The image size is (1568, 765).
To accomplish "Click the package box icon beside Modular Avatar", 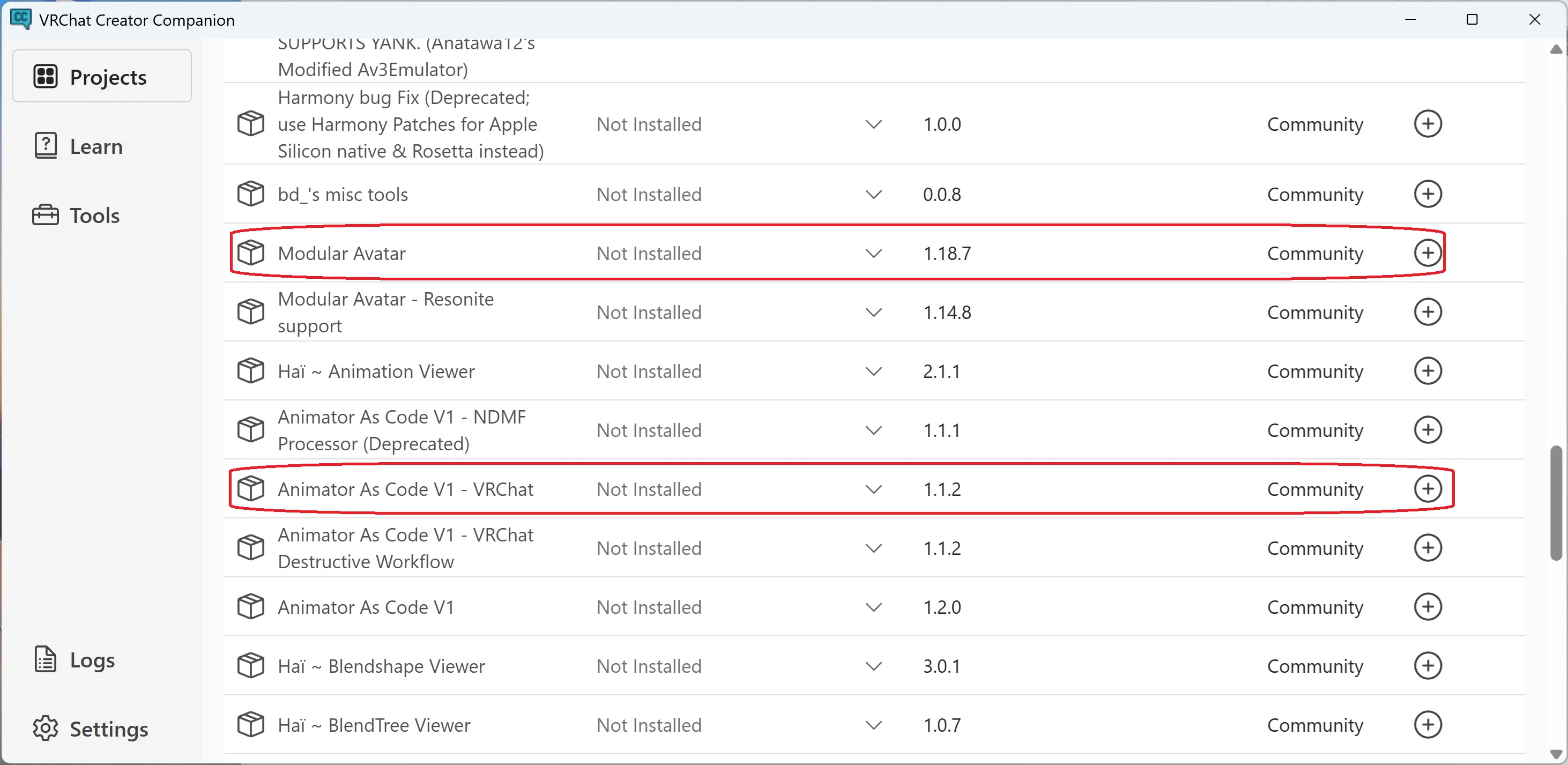I will coord(250,252).
